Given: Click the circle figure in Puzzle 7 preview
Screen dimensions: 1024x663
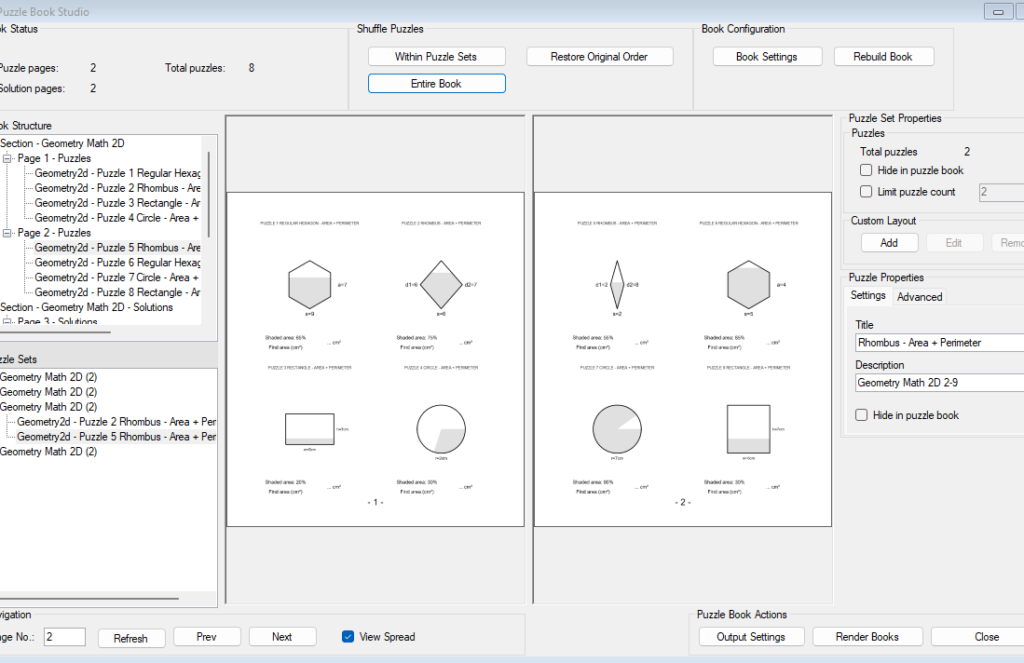Looking at the screenshot, I should tap(617, 429).
